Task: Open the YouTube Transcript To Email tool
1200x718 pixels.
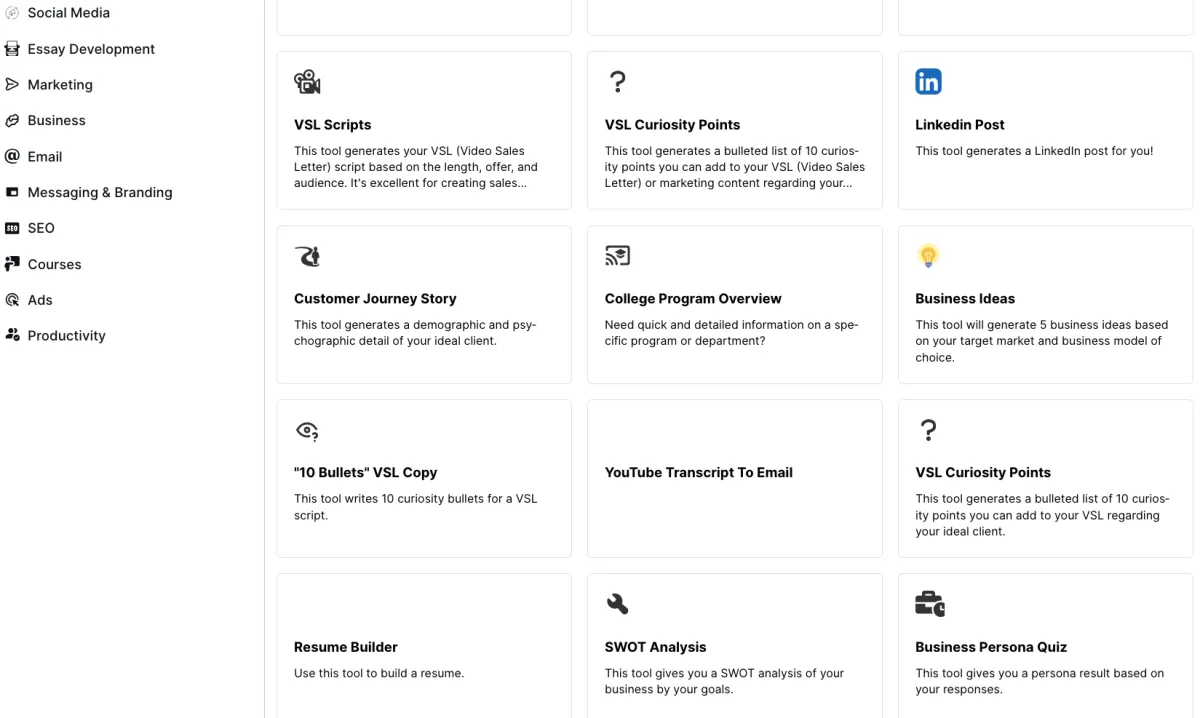Action: tap(698, 473)
